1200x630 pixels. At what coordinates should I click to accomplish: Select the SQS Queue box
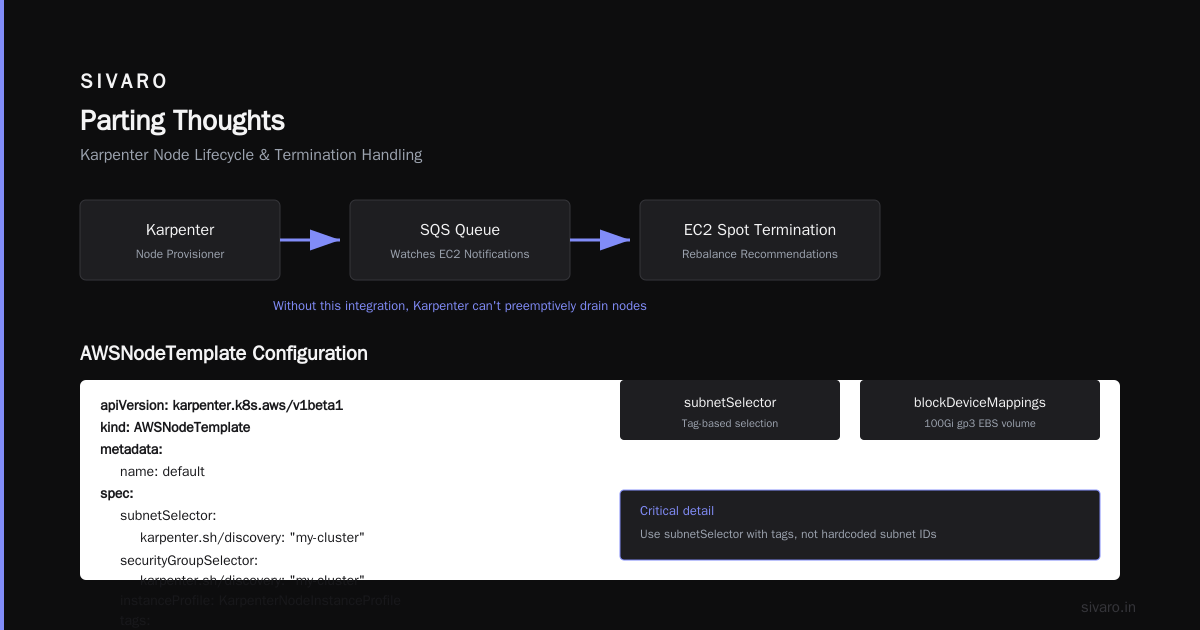(x=460, y=240)
